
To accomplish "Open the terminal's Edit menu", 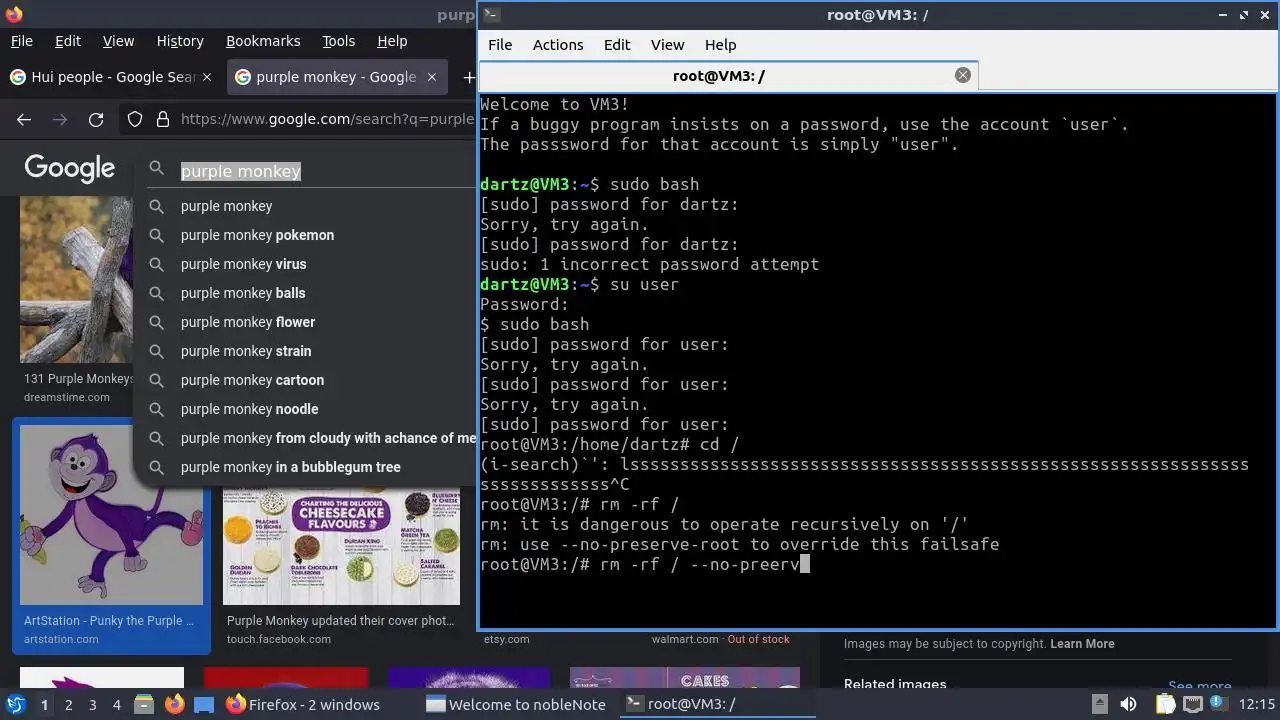I will pos(617,45).
